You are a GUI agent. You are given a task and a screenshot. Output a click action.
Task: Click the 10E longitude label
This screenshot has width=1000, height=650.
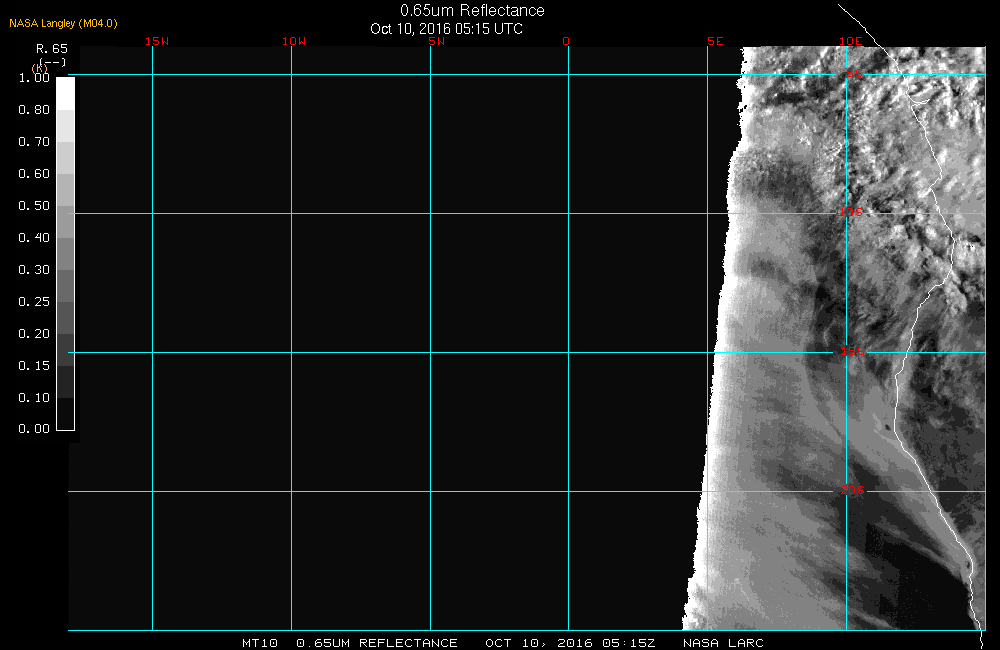tap(850, 41)
